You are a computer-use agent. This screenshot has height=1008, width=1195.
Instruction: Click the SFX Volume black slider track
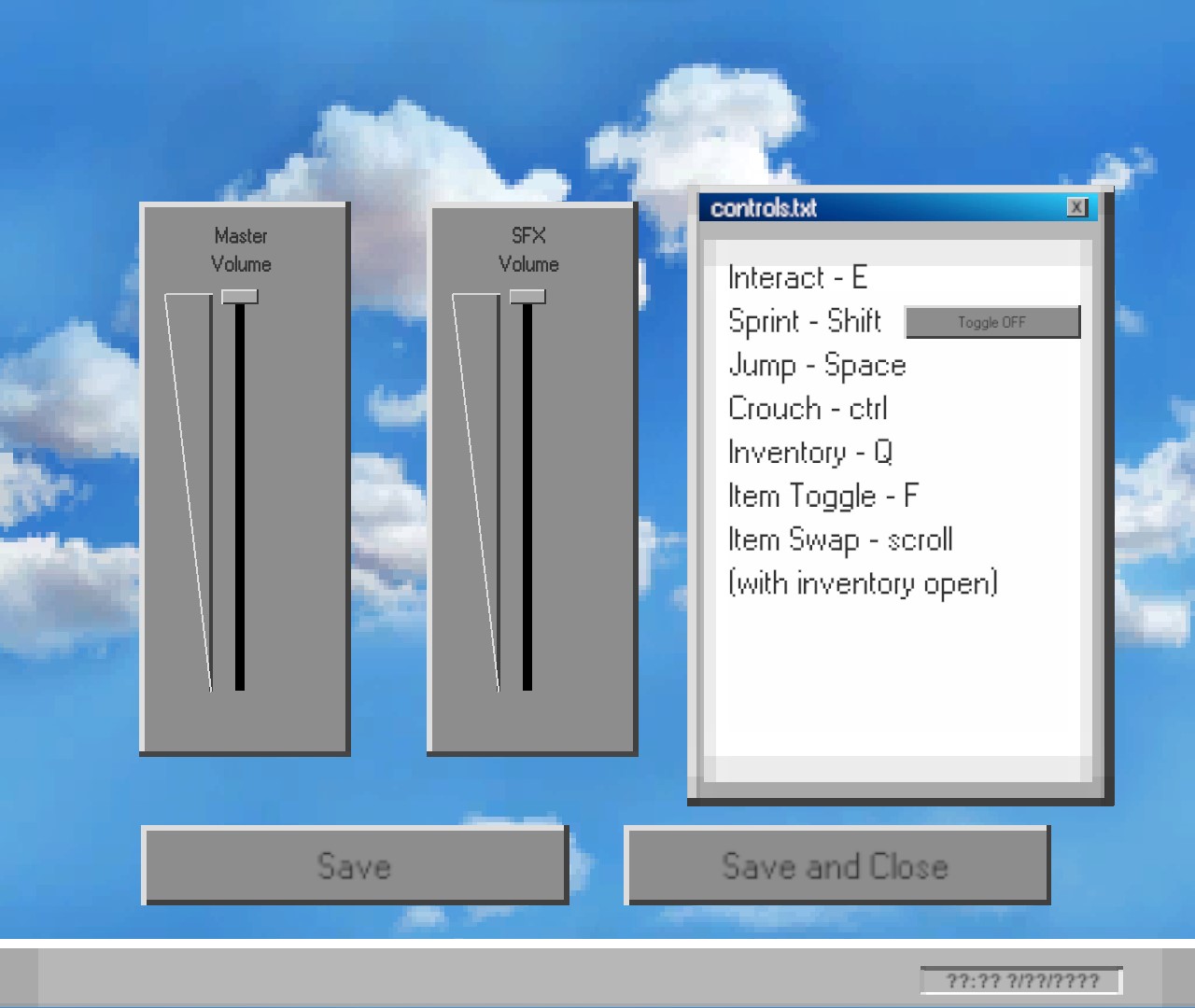(527, 497)
